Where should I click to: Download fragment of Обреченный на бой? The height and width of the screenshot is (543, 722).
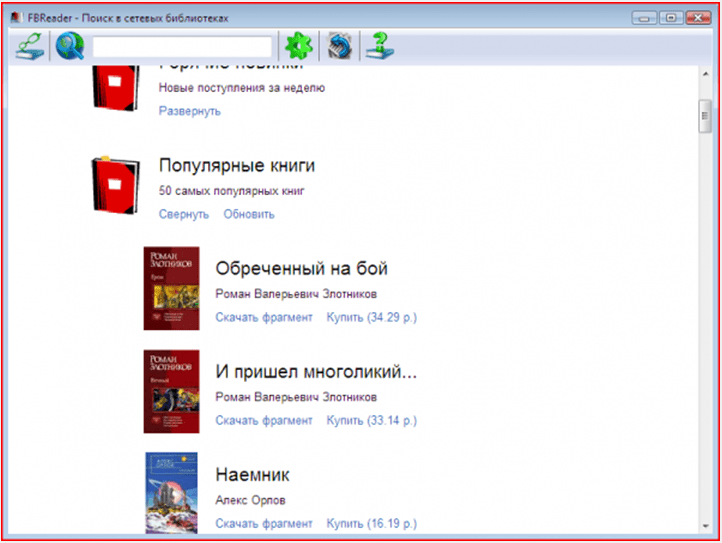[x=263, y=317]
